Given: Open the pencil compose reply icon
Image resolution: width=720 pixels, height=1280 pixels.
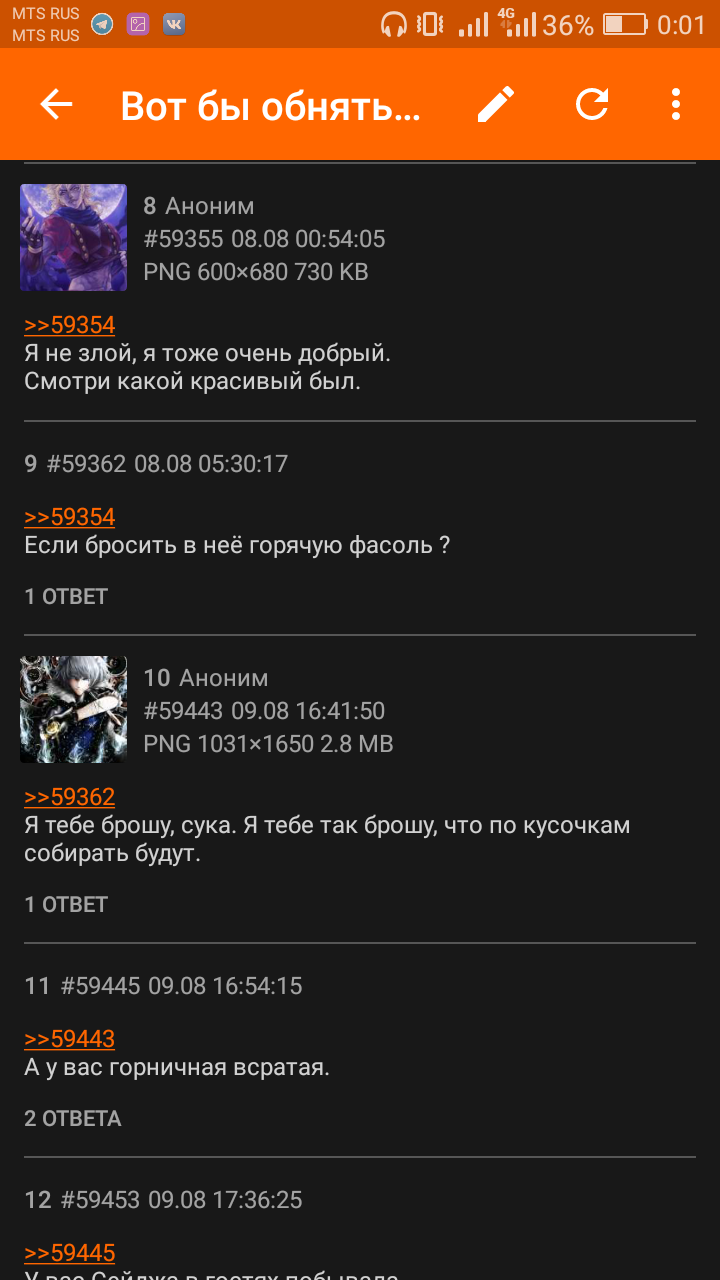Looking at the screenshot, I should (x=496, y=104).
